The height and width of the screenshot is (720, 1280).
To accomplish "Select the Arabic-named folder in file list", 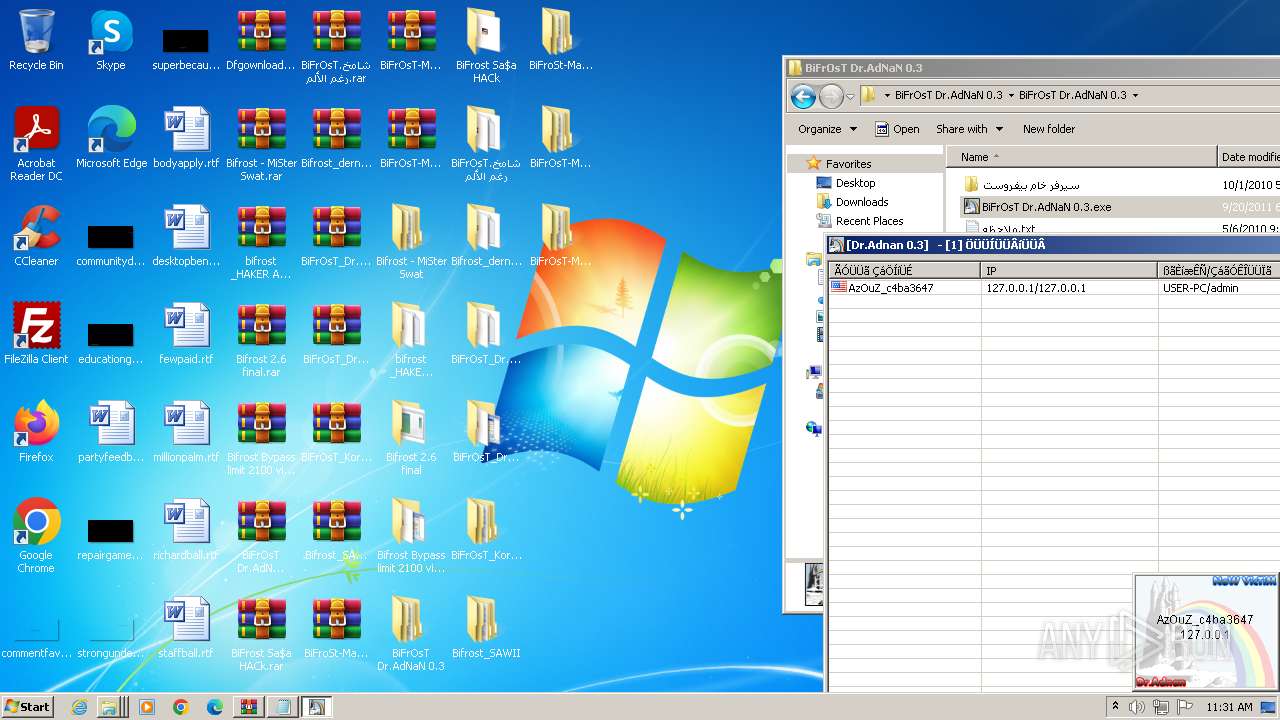I will [x=1023, y=185].
